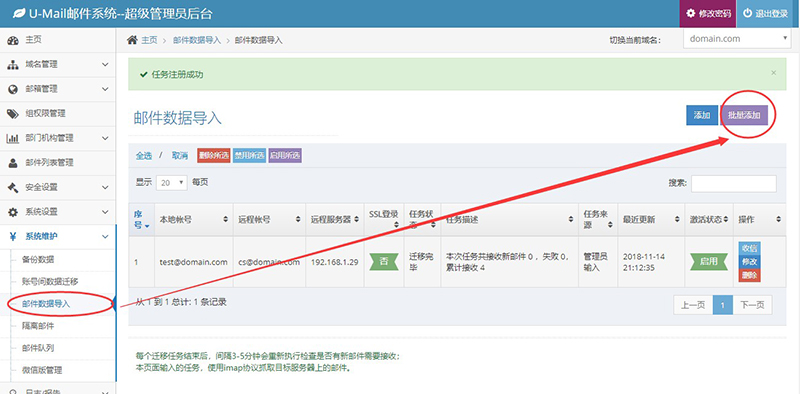Toggle the SSL登录 否 flag
The image size is (800, 394).
384,261
